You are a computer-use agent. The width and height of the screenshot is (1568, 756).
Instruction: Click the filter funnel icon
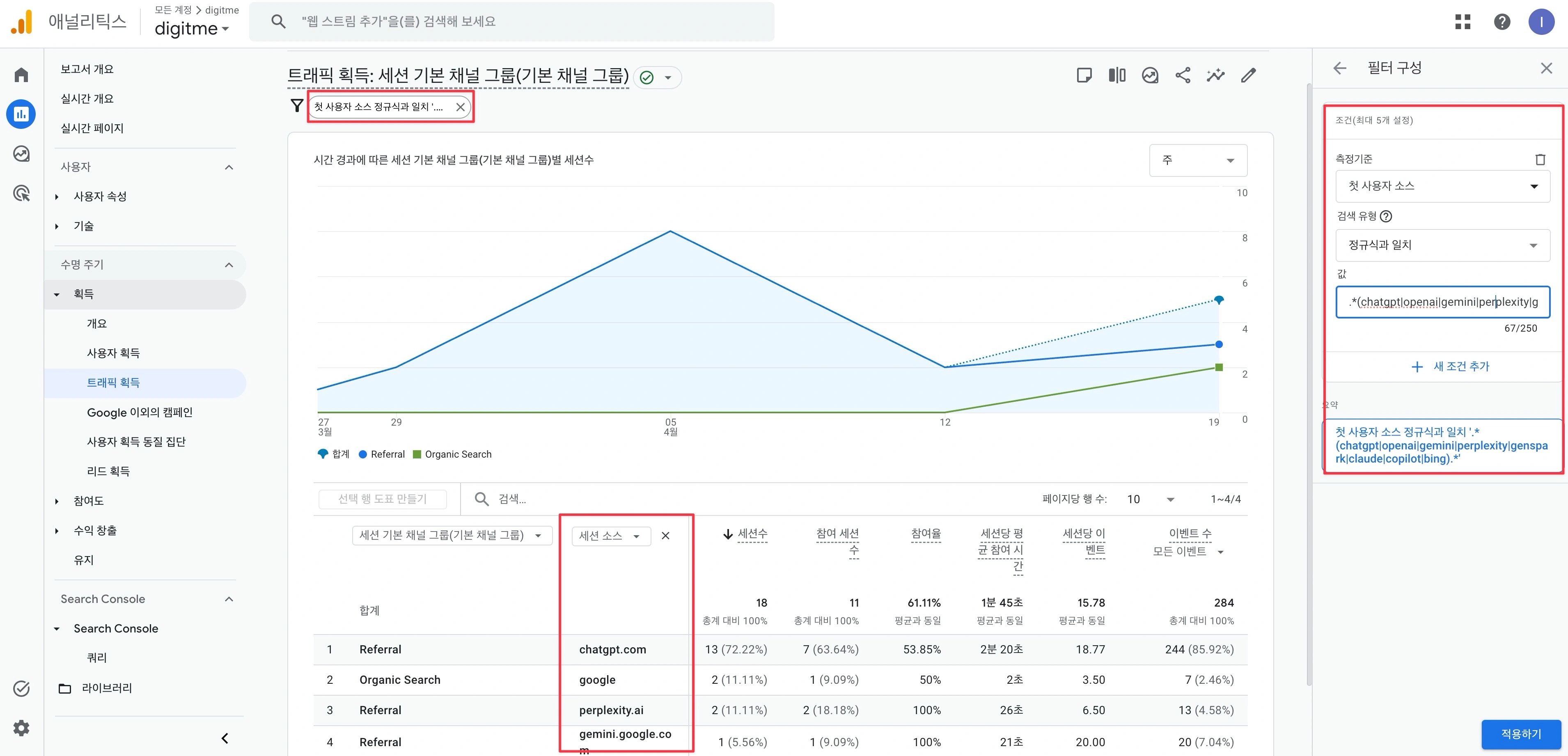tap(296, 107)
